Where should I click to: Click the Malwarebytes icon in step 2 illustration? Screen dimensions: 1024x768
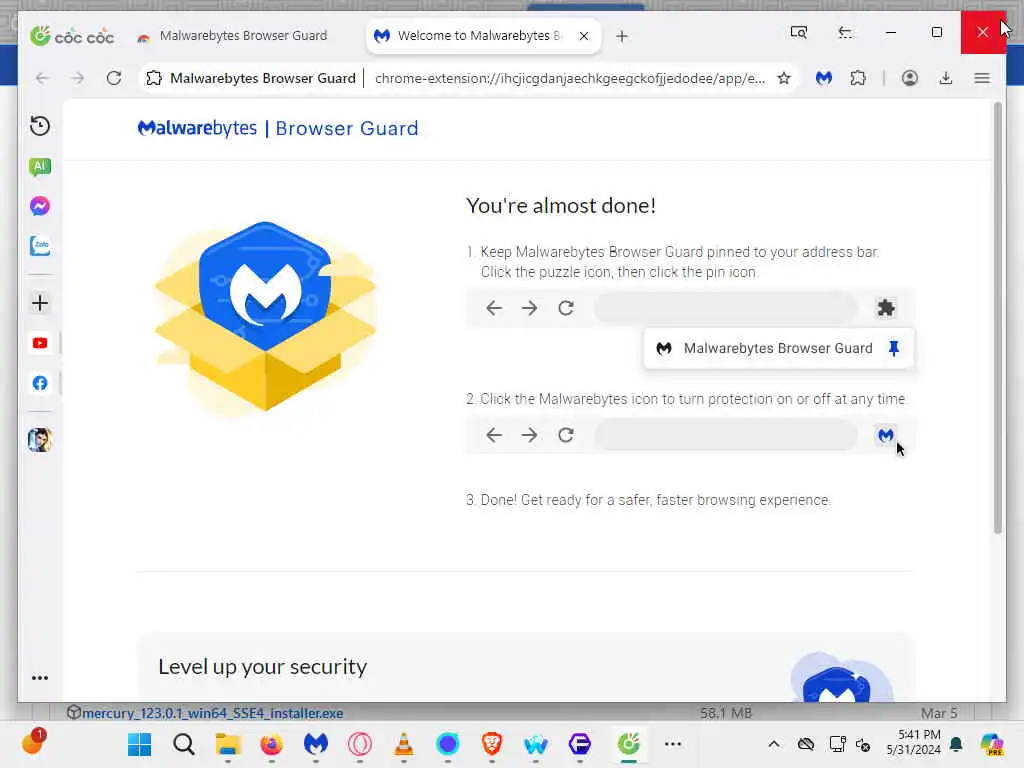(x=886, y=435)
